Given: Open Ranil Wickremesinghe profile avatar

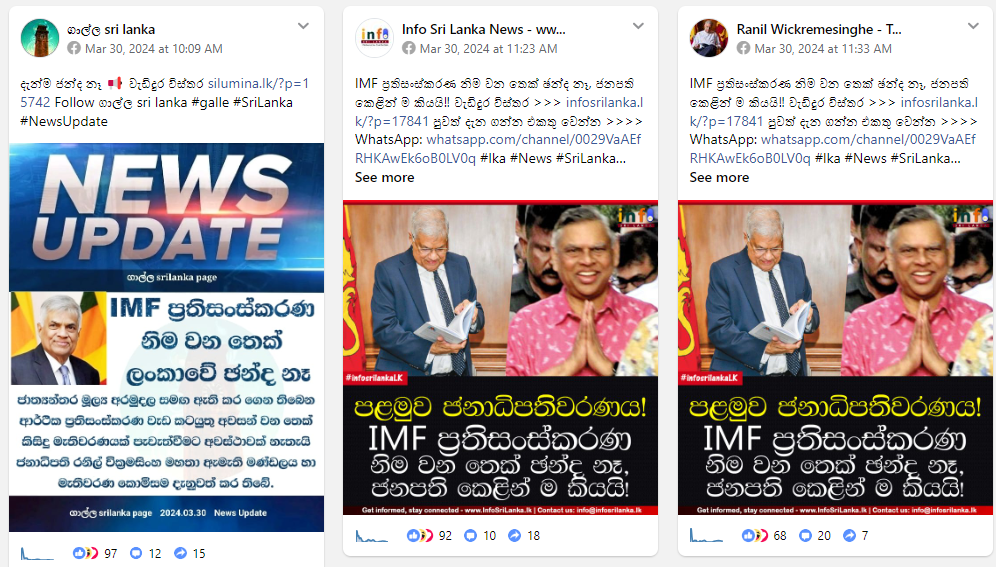Looking at the screenshot, I should click(709, 38).
